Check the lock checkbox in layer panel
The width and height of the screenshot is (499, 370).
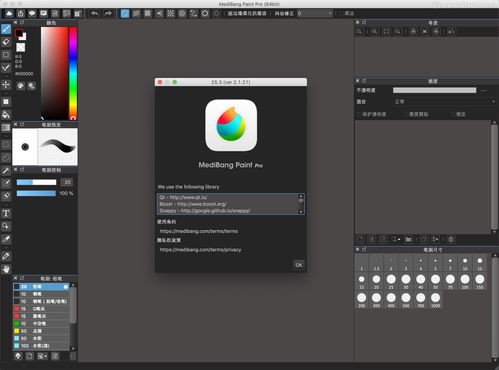[453, 114]
